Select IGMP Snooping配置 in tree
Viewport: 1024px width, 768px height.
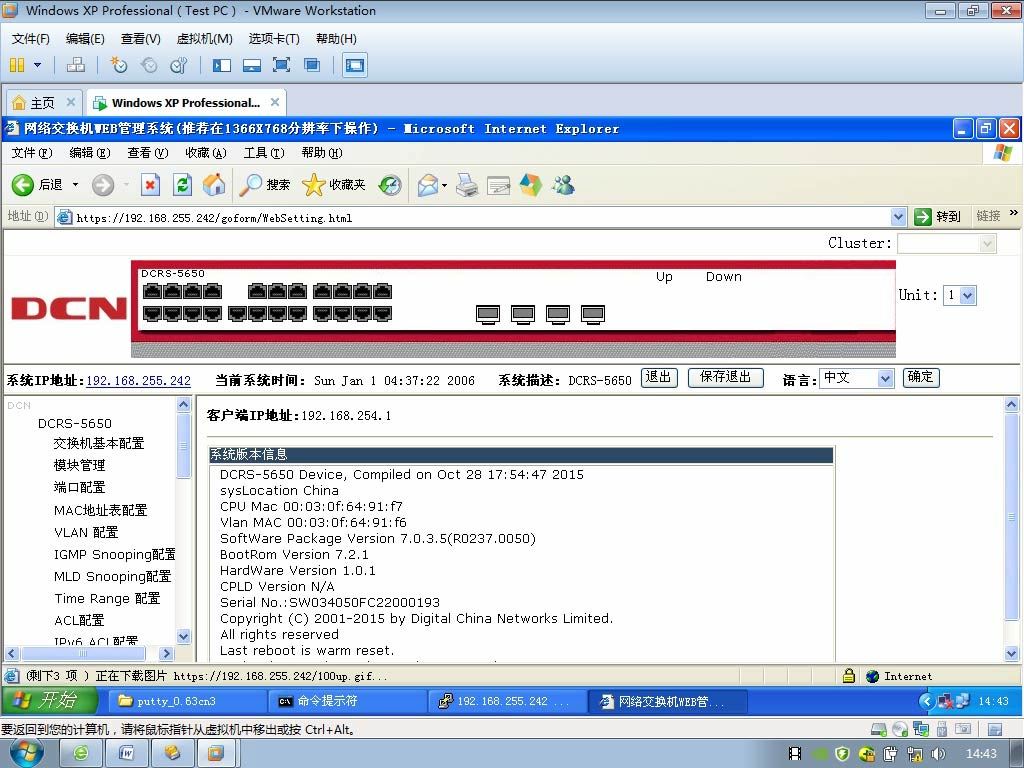pos(115,554)
